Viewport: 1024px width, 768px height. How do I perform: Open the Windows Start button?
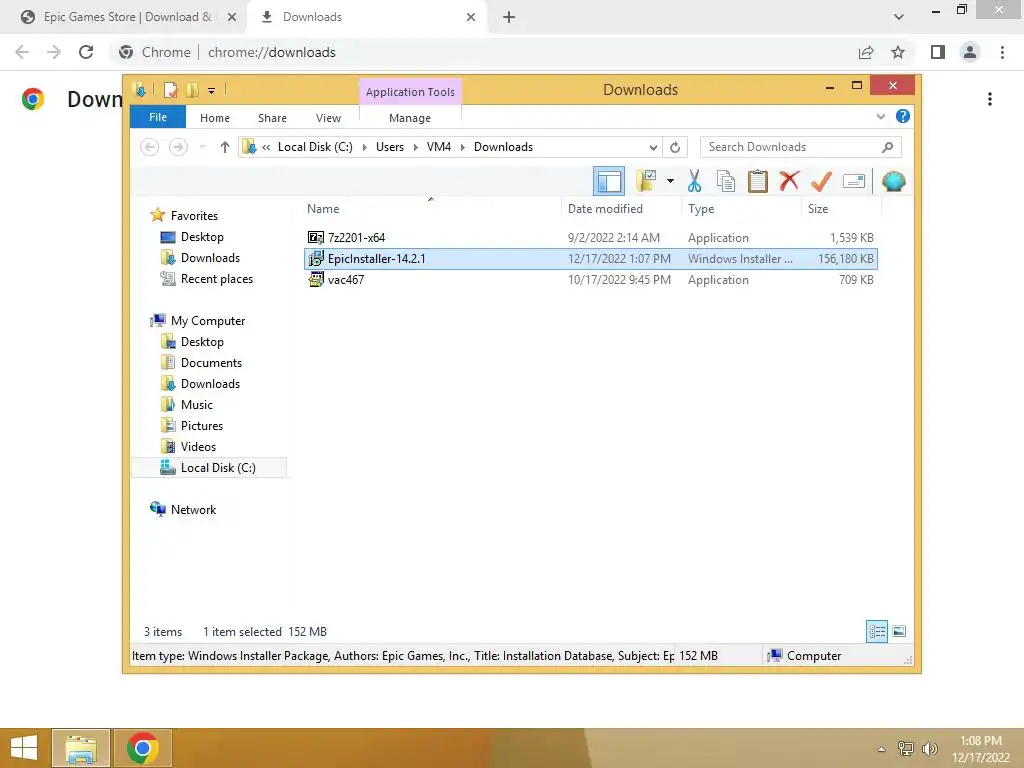pos(24,748)
